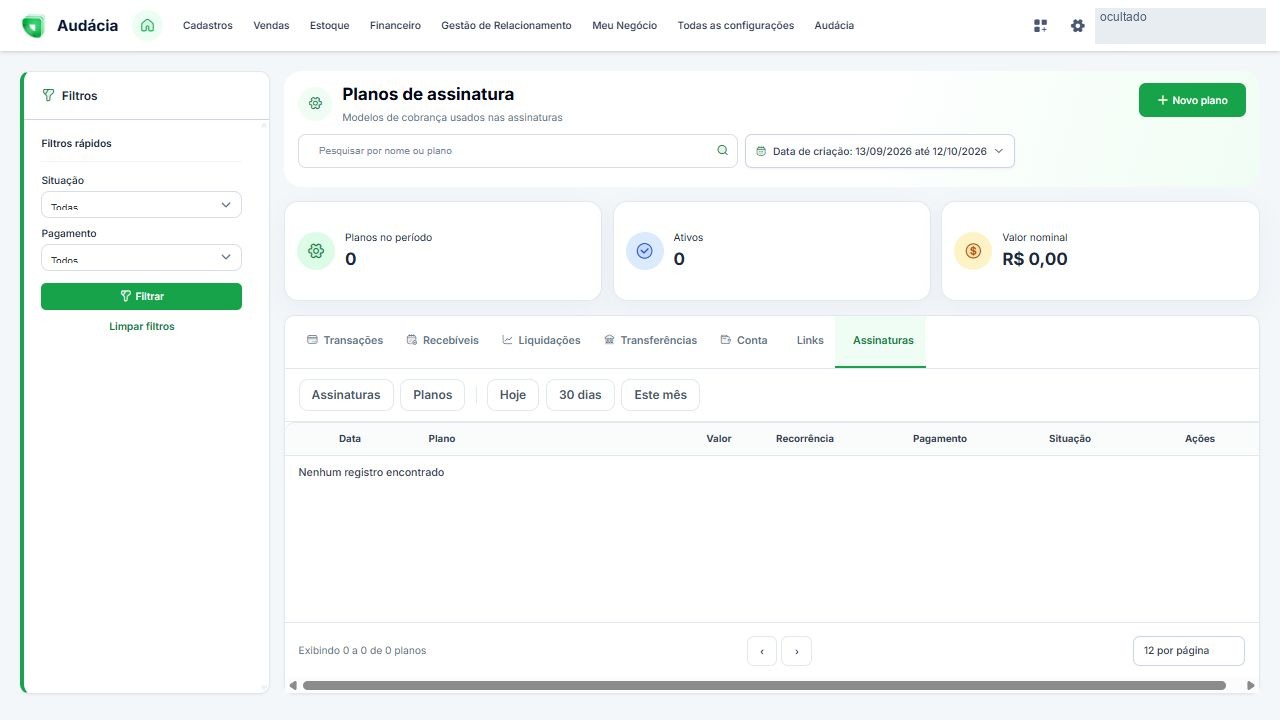1280x720 pixels.
Task: Open the Estoque menu
Action: pyautogui.click(x=330, y=26)
